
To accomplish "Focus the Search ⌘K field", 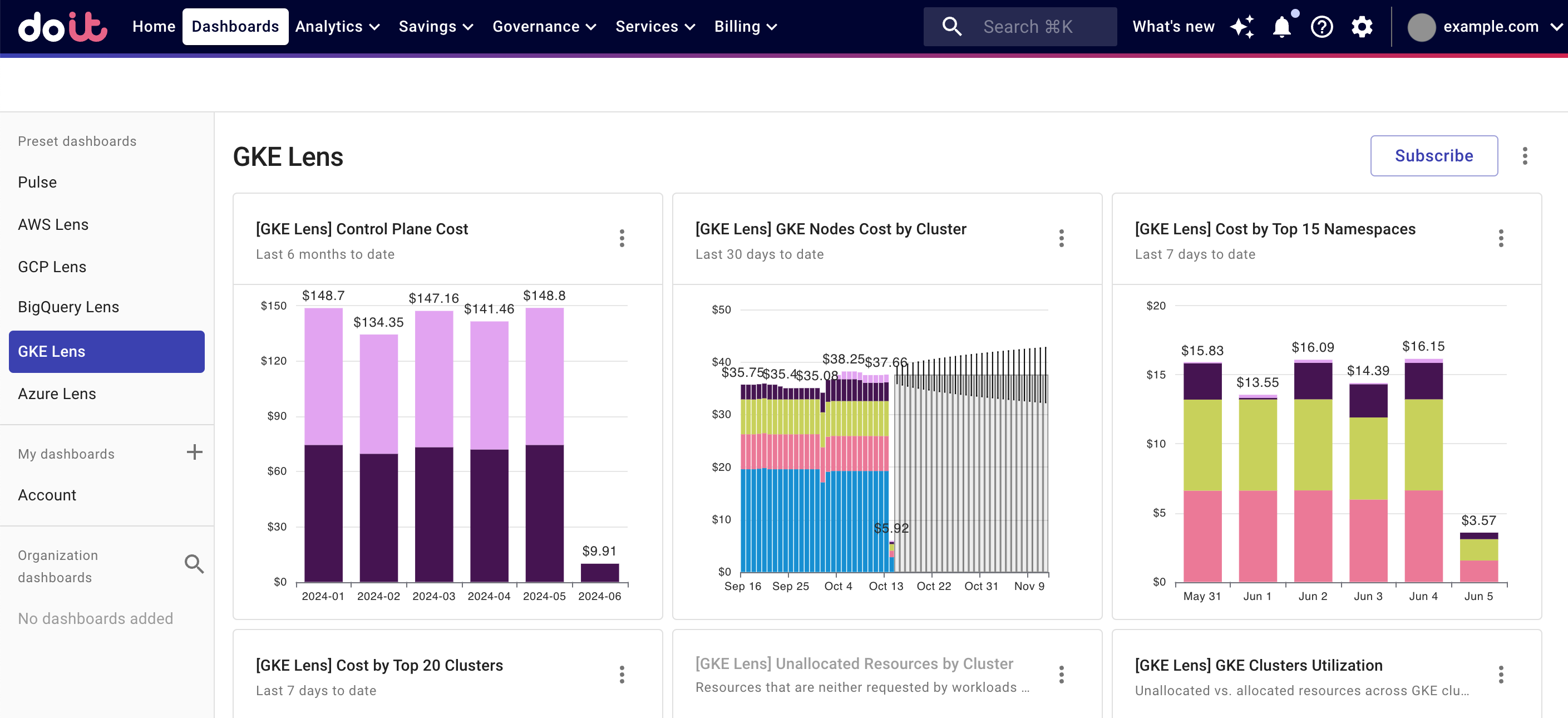I will point(1019,27).
